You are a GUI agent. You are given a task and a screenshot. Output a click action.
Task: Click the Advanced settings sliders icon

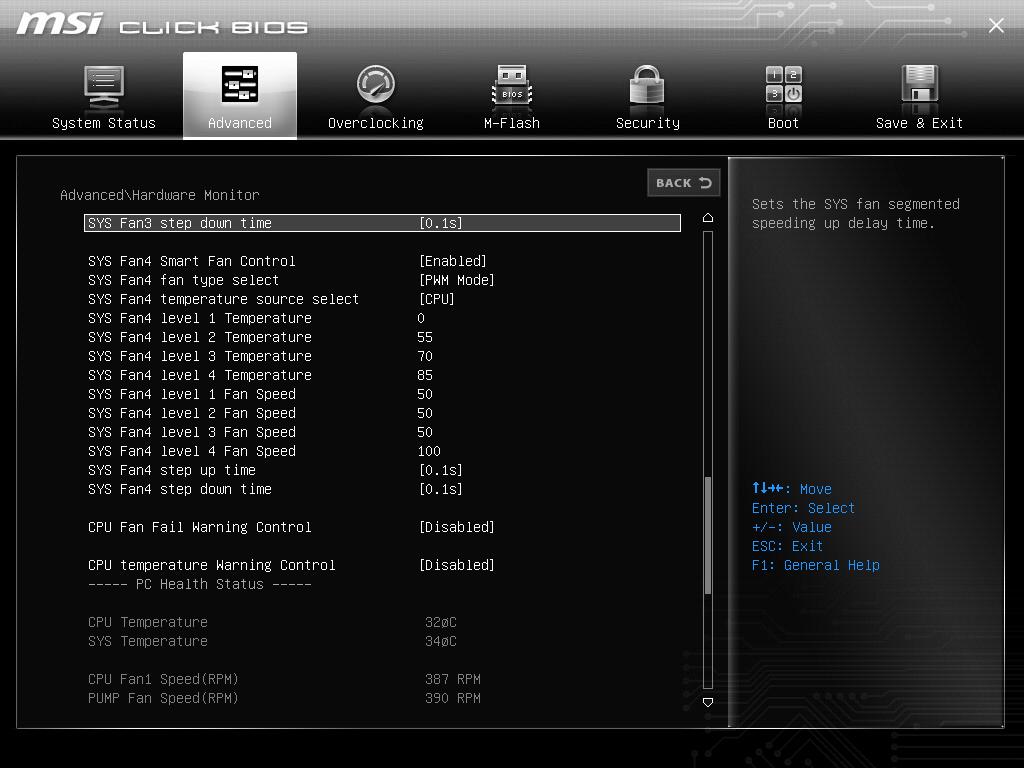pyautogui.click(x=240, y=84)
